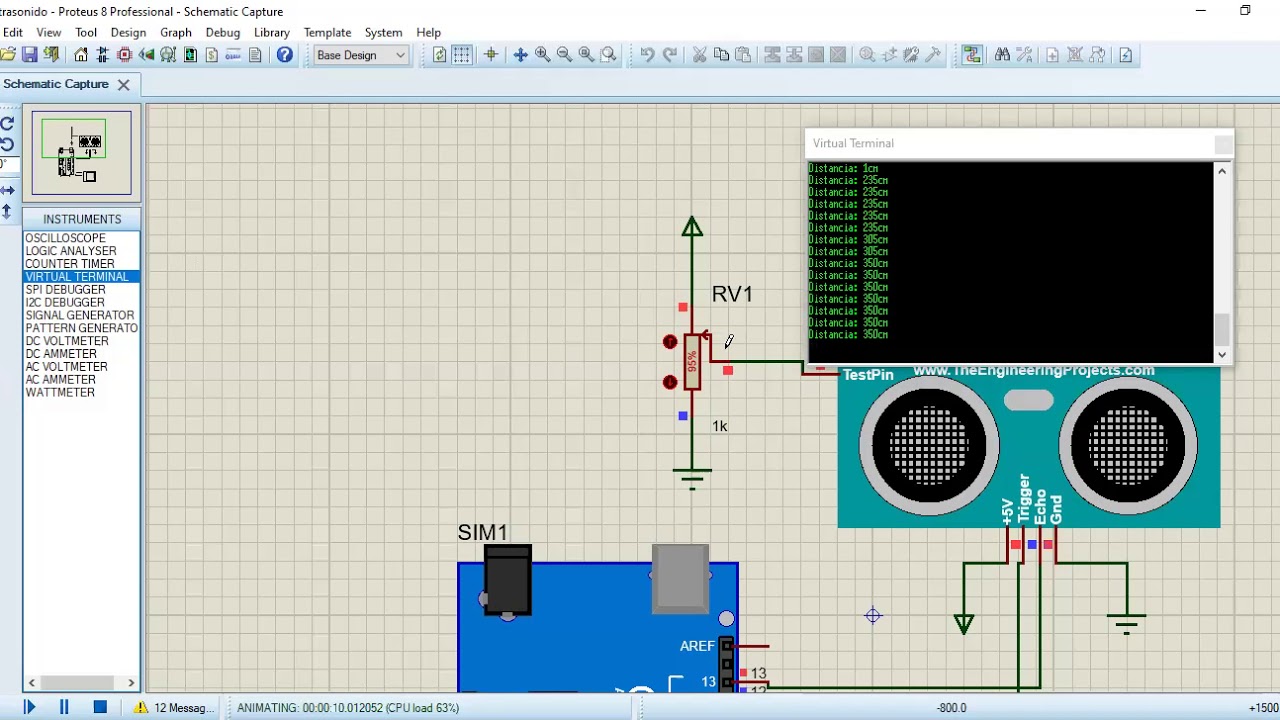1280x720 pixels.
Task: Click the Virtual Terminal scroll down arrow
Action: [1222, 354]
